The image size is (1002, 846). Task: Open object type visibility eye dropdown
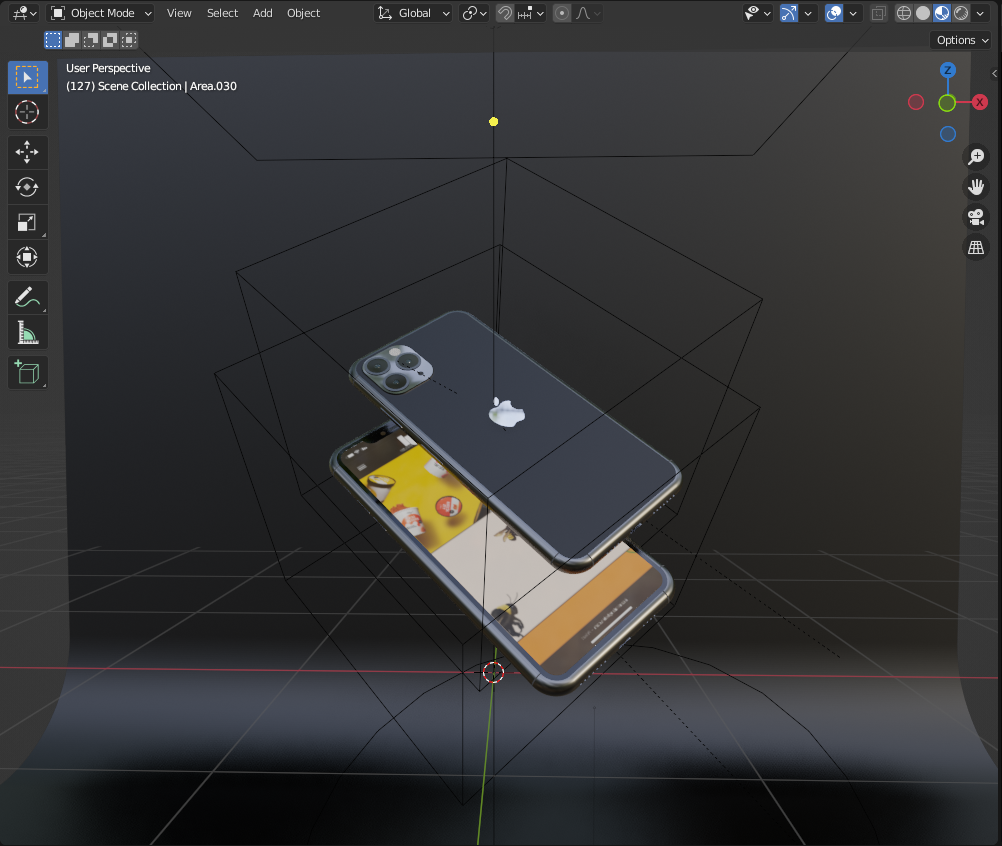(758, 13)
